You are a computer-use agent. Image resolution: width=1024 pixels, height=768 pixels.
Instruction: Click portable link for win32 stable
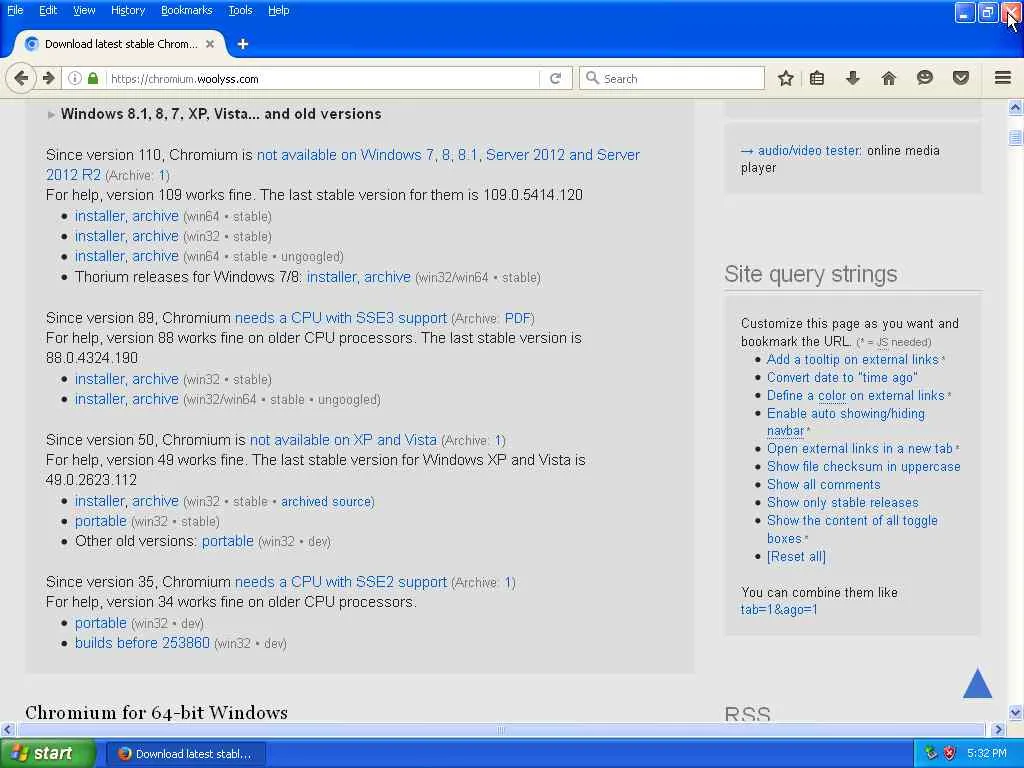pyautogui.click(x=101, y=521)
